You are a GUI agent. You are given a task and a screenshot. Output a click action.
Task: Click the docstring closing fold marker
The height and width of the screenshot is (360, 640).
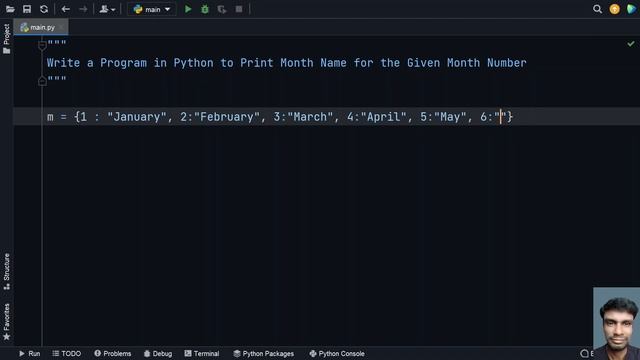tap(42, 81)
